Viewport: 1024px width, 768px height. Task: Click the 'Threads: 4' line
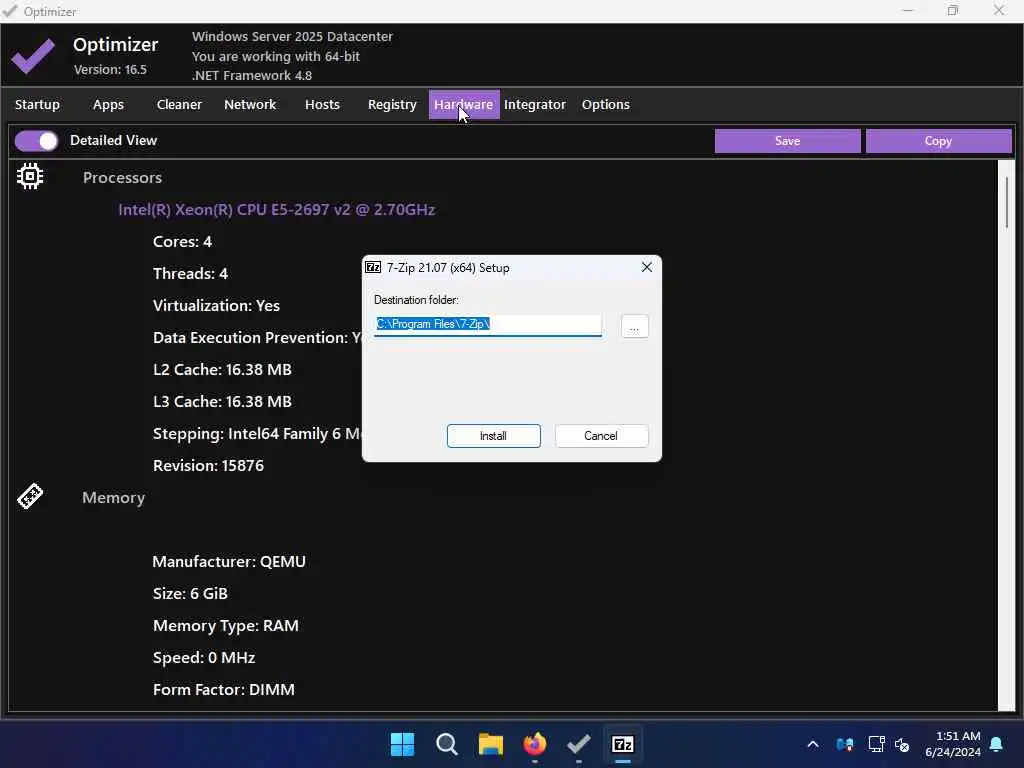click(191, 274)
